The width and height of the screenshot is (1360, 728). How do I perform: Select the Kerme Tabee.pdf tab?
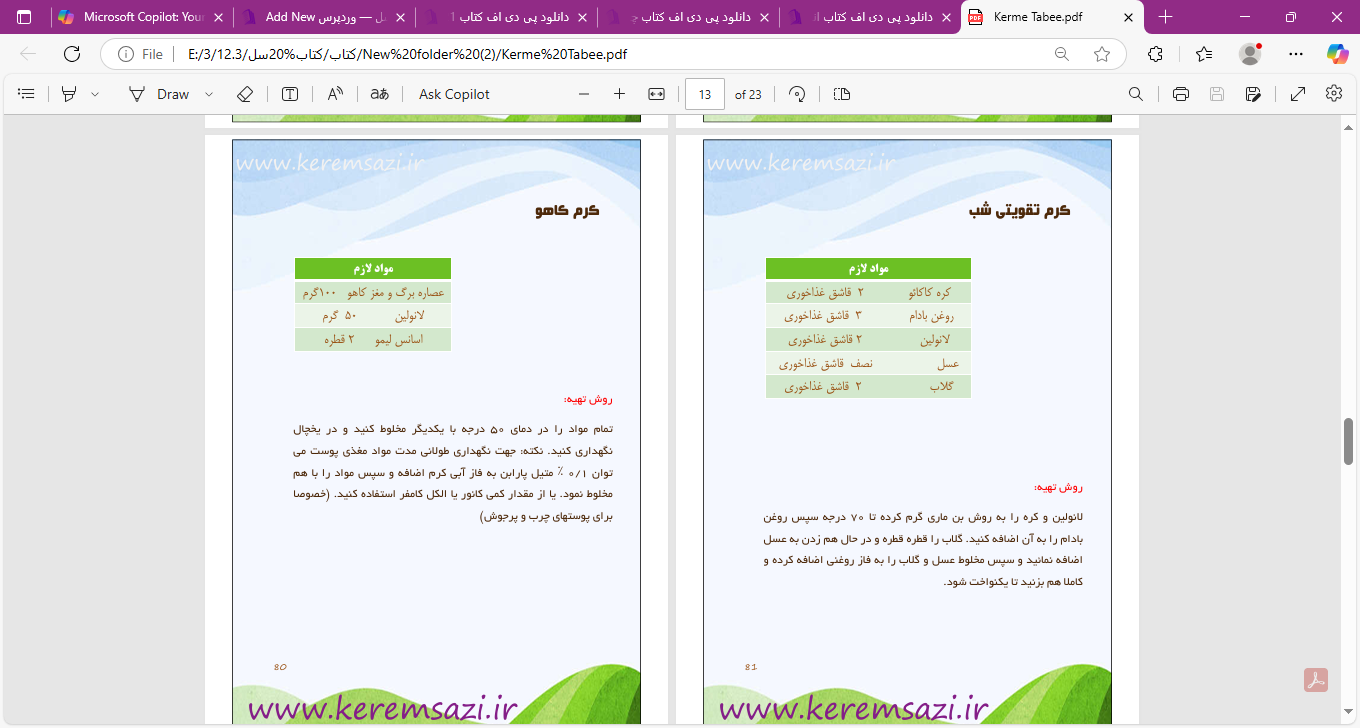click(x=1052, y=17)
